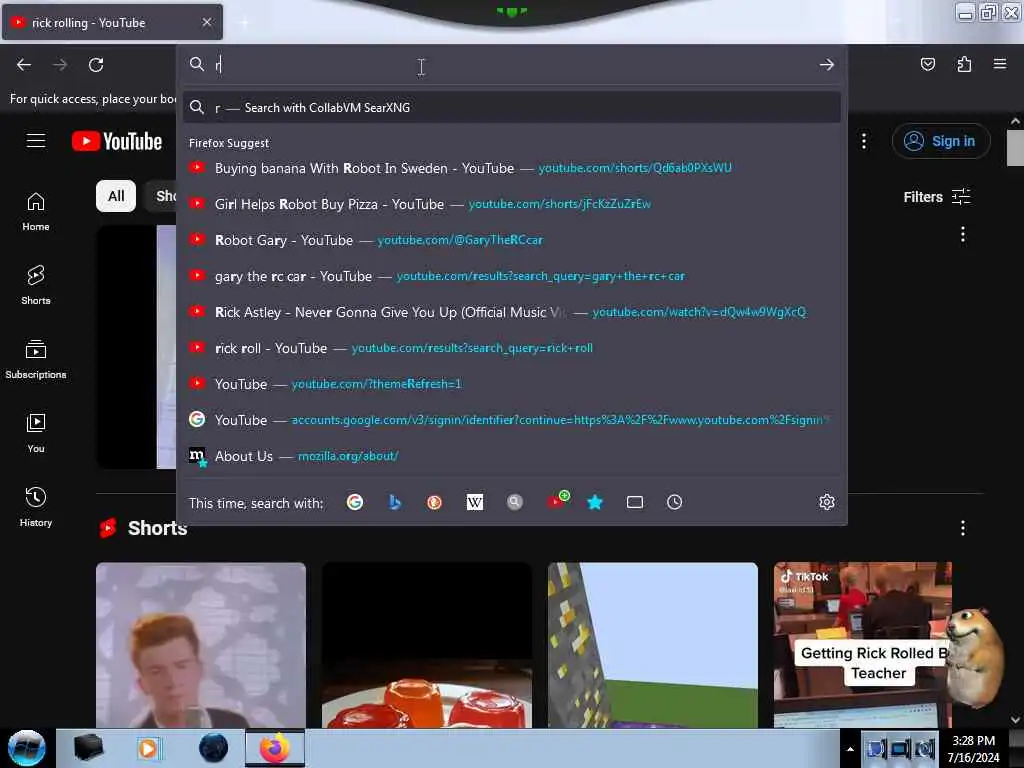The height and width of the screenshot is (768, 1024).
Task: Open You in the YouTube sidebar
Action: coord(36,433)
